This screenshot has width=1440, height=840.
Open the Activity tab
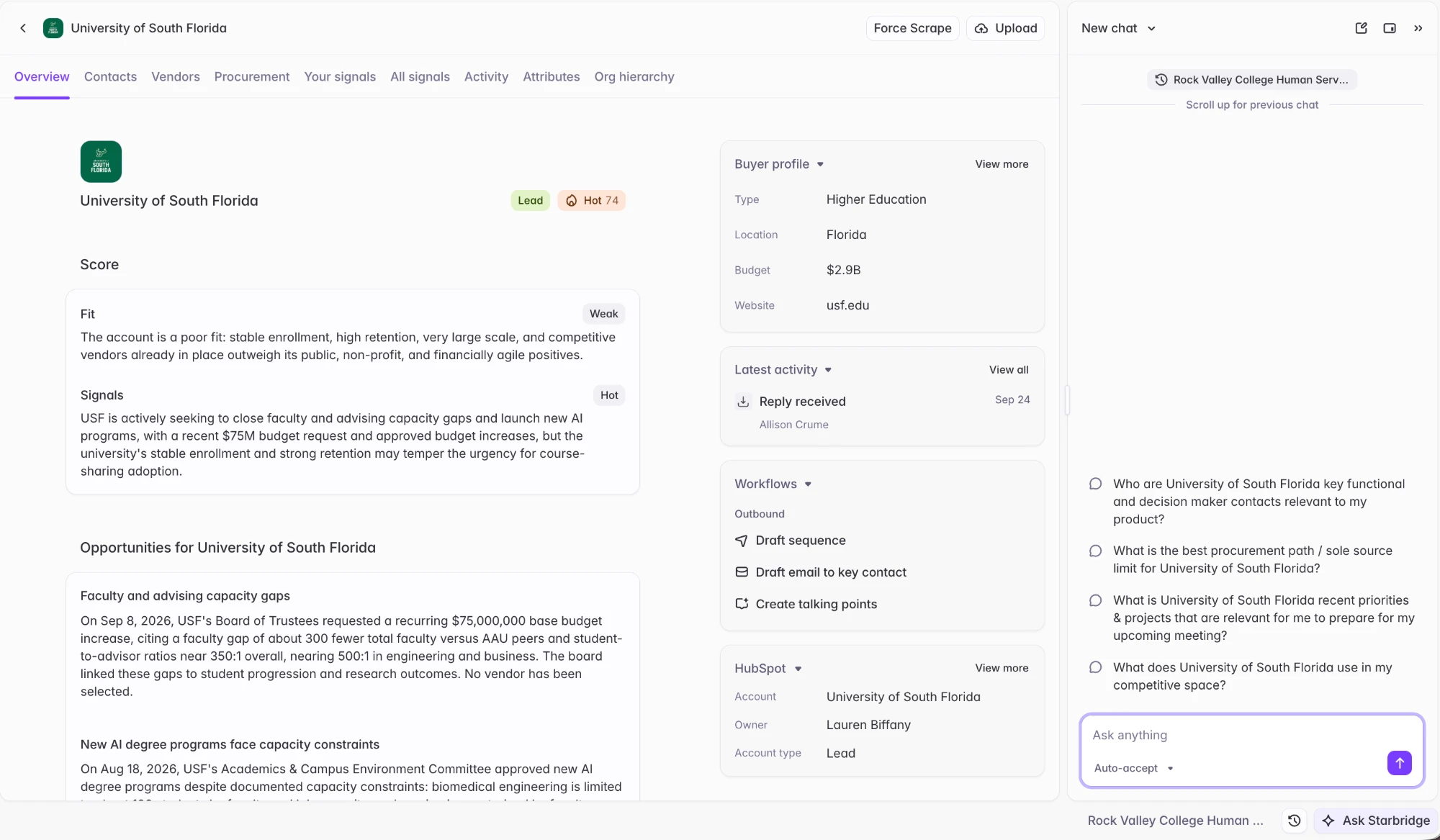[486, 76]
